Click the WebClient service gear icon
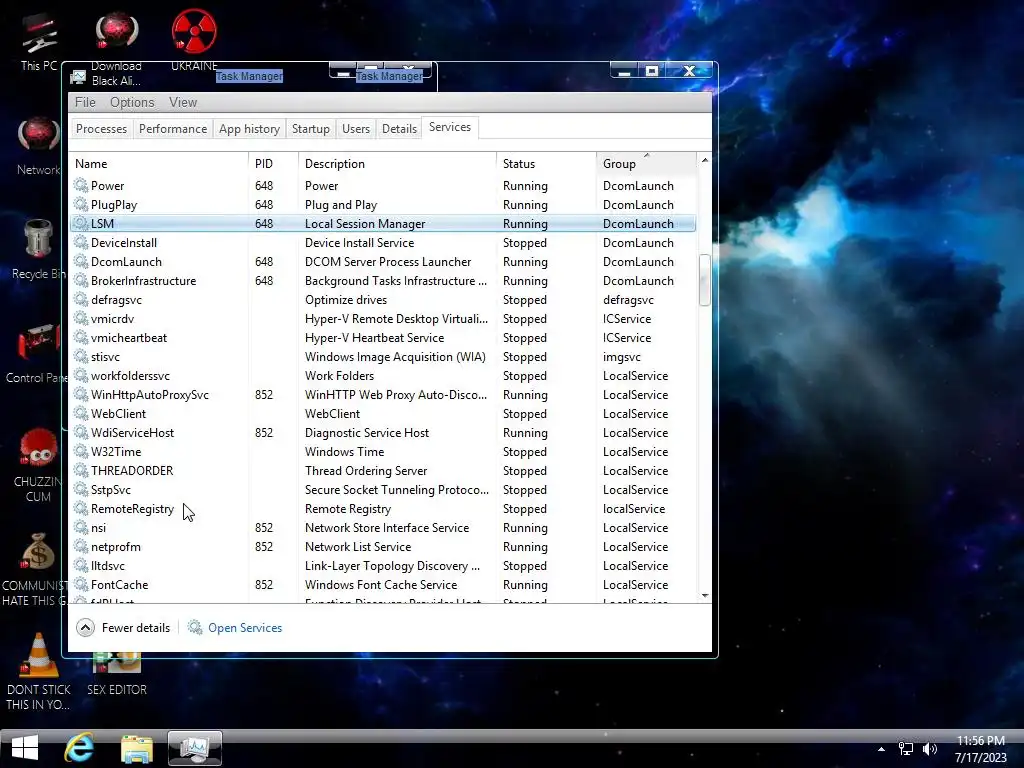 pyautogui.click(x=80, y=413)
